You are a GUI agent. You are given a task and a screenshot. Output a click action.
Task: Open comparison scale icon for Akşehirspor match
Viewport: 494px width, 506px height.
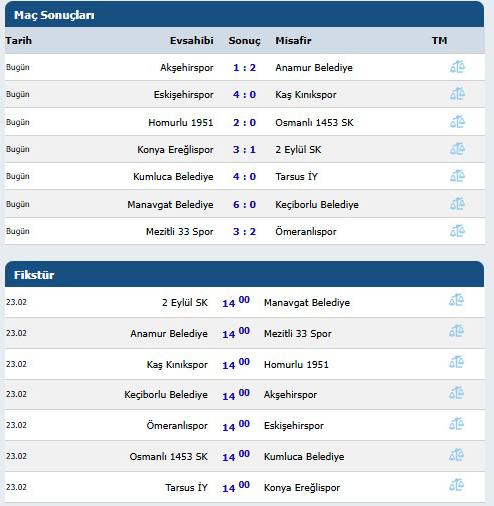pyautogui.click(x=457, y=67)
